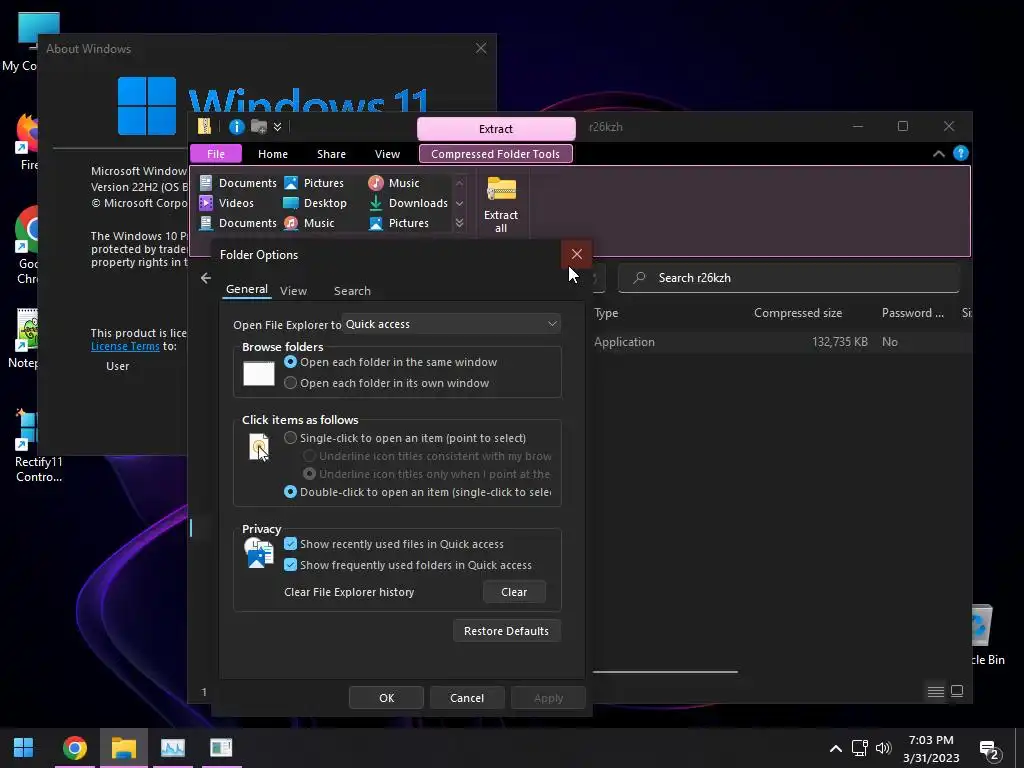The height and width of the screenshot is (768, 1024).
Task: Select Open each folder in the same window
Action: 391,362
